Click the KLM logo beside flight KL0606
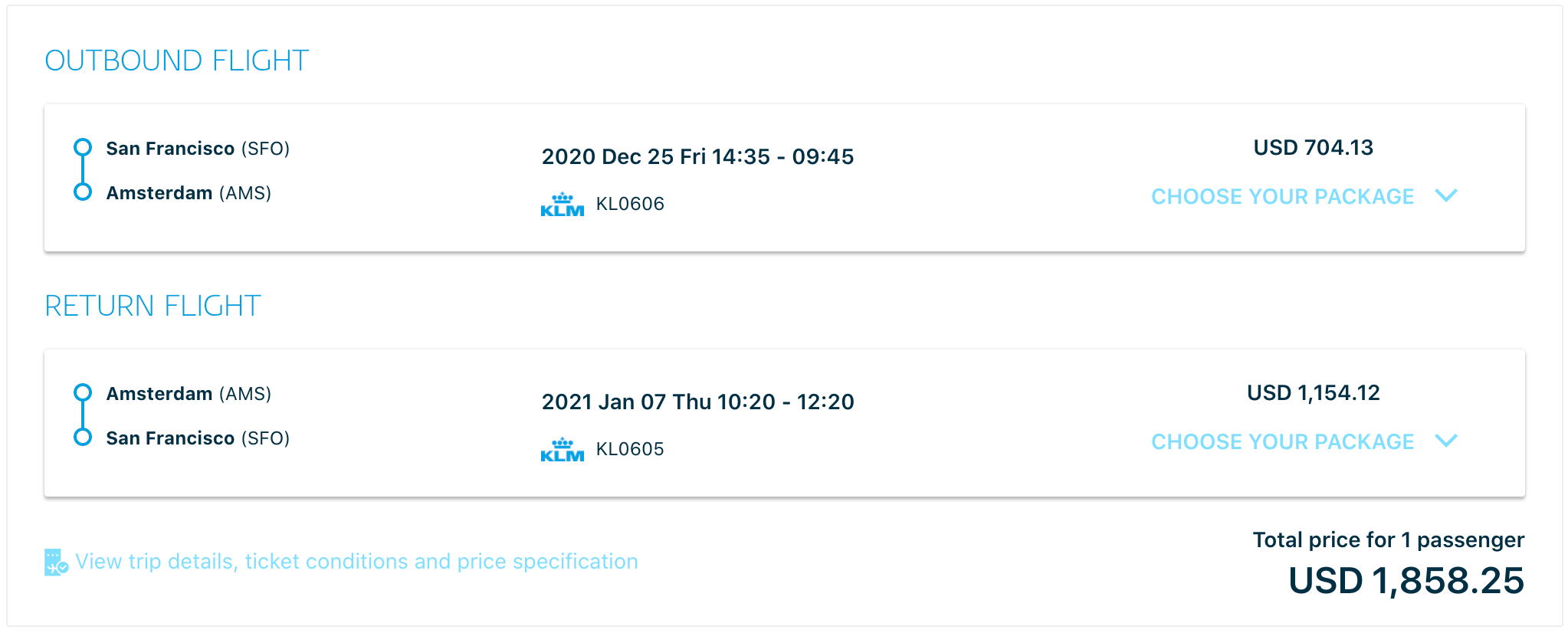This screenshot has width=1568, height=633. (x=562, y=205)
